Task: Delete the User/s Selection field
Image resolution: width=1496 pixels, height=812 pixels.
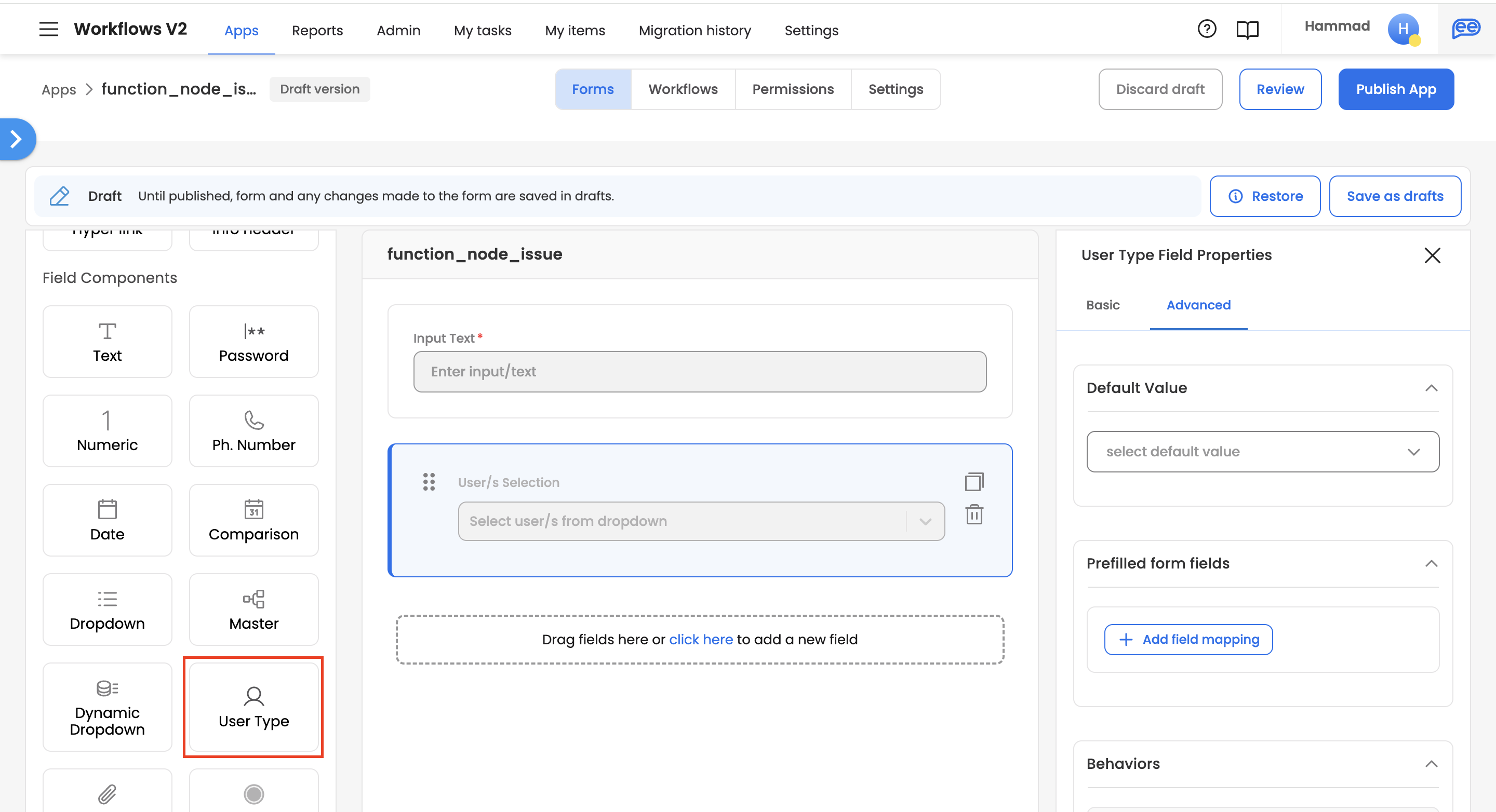Action: [x=974, y=515]
